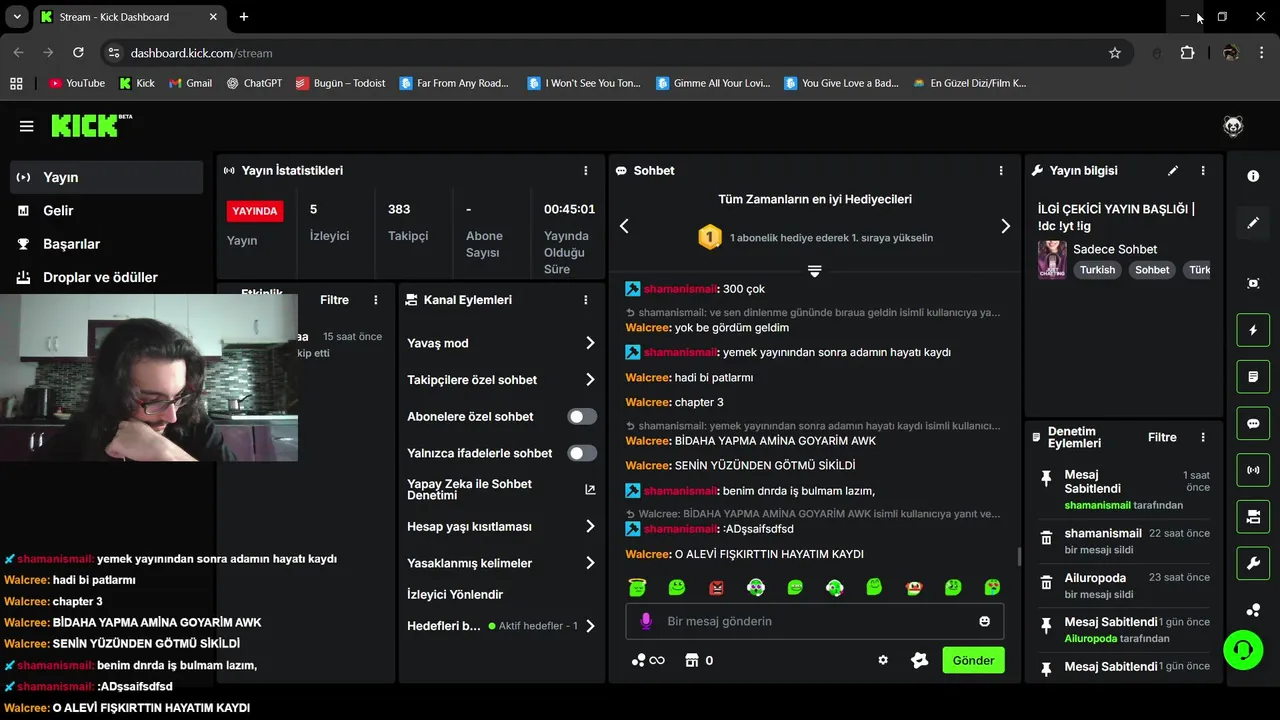1280x720 pixels.
Task: Open the profile avatar menu on the Kick header
Action: pyautogui.click(x=1233, y=126)
